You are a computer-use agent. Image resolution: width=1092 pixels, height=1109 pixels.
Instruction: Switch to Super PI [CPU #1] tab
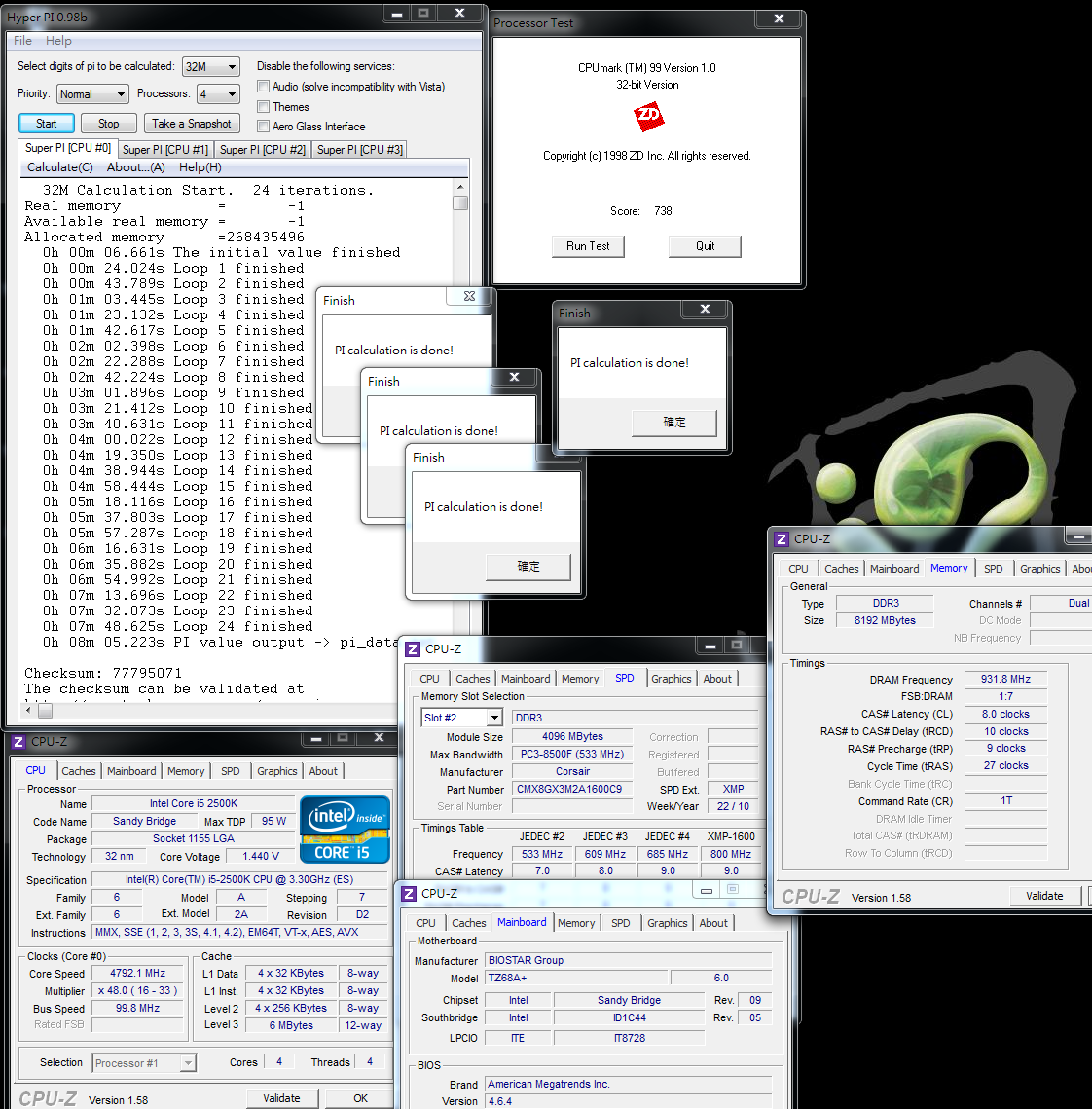pyautogui.click(x=165, y=150)
